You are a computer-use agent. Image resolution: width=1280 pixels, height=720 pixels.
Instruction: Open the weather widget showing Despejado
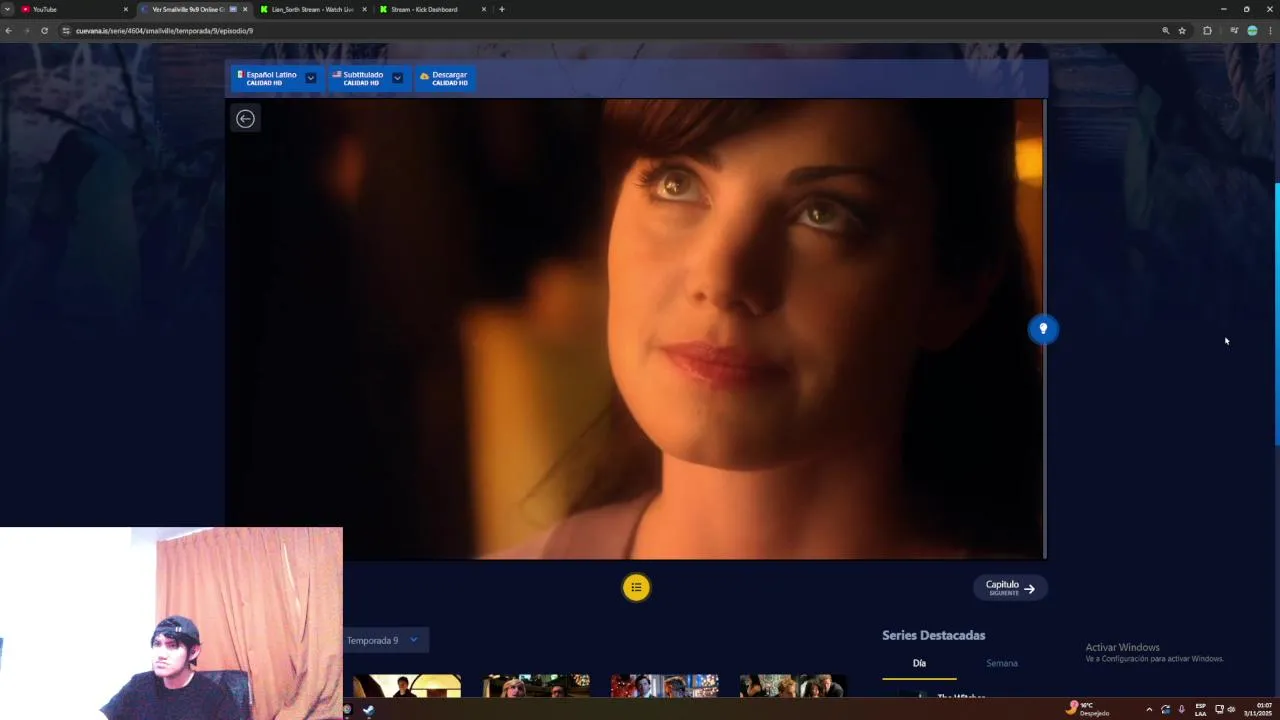pyautogui.click(x=1088, y=709)
